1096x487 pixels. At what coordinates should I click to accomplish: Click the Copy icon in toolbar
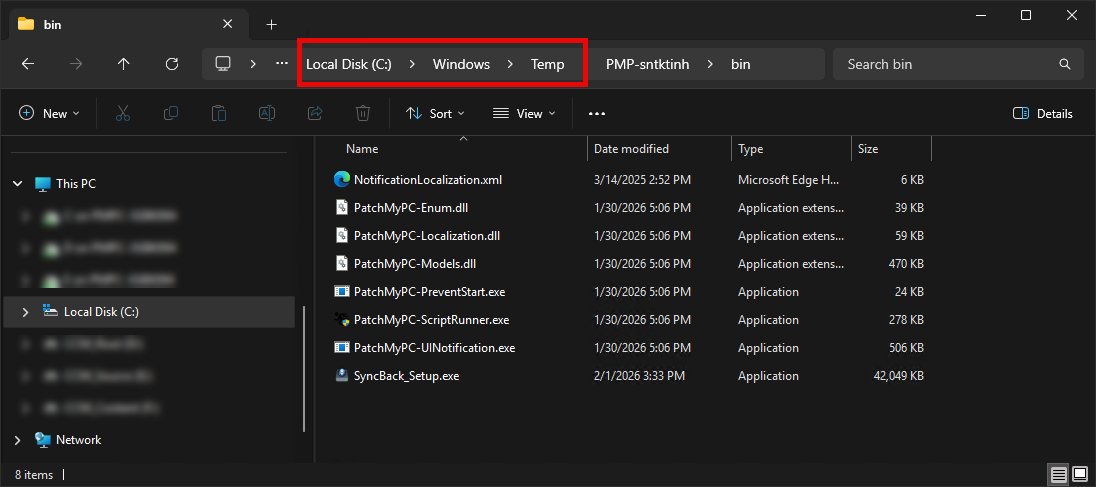[x=171, y=113]
